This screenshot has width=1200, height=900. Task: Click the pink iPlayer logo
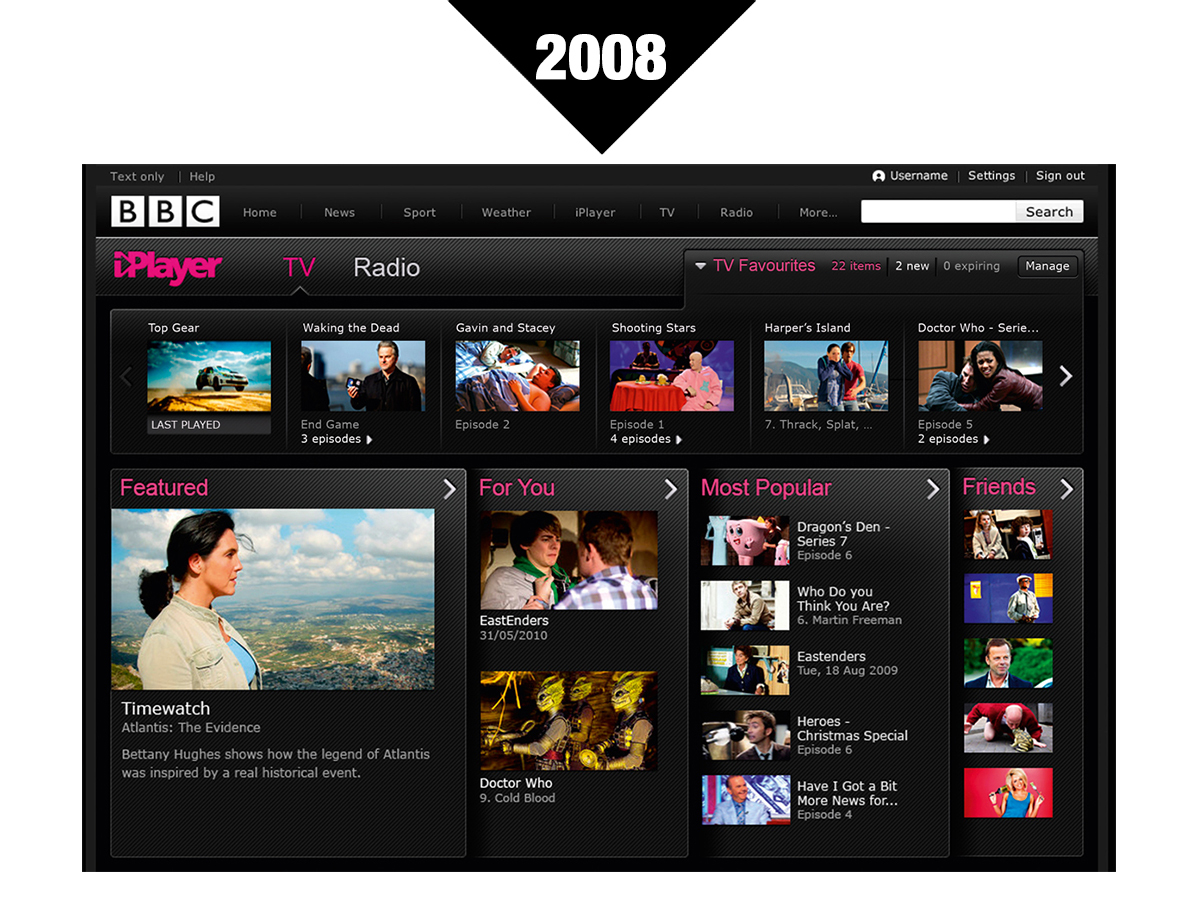point(168,267)
